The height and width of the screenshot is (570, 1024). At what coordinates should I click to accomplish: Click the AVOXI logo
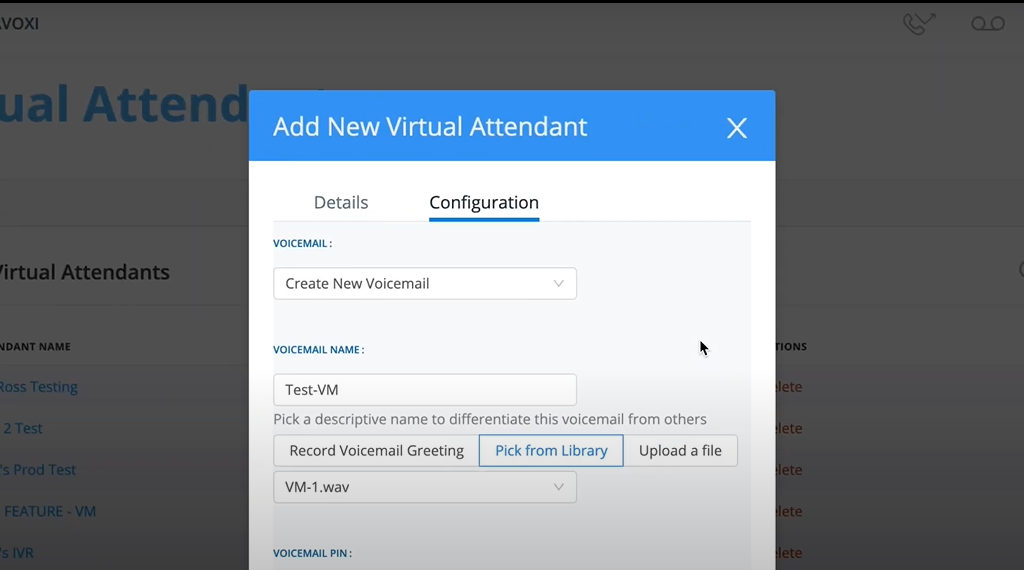[x=20, y=23]
